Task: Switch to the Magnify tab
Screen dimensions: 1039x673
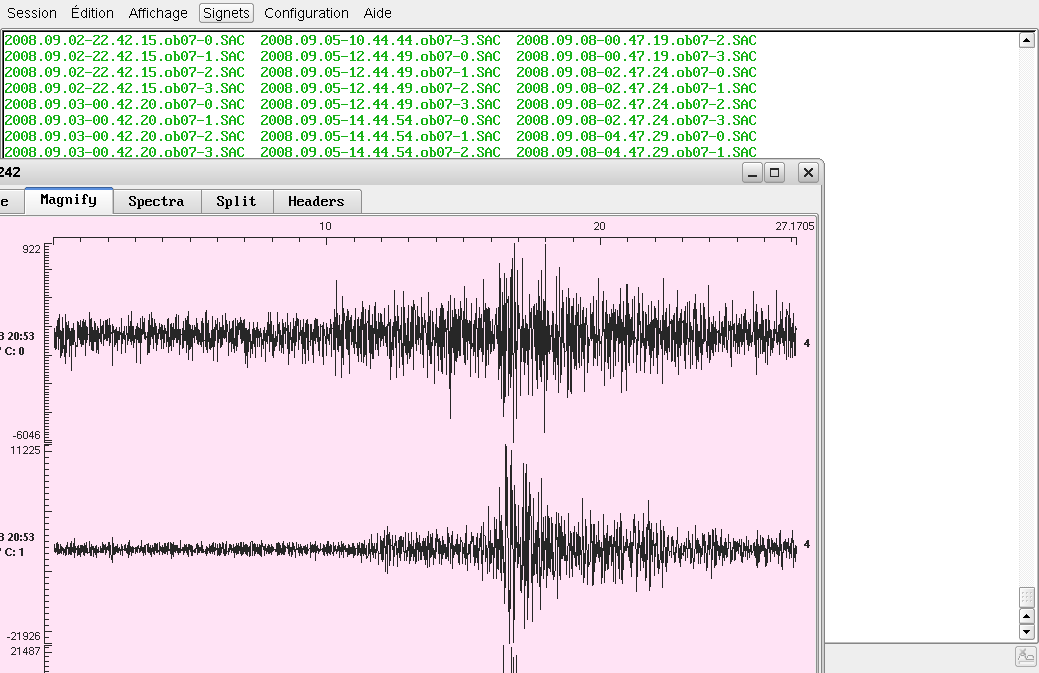Action: coord(68,200)
